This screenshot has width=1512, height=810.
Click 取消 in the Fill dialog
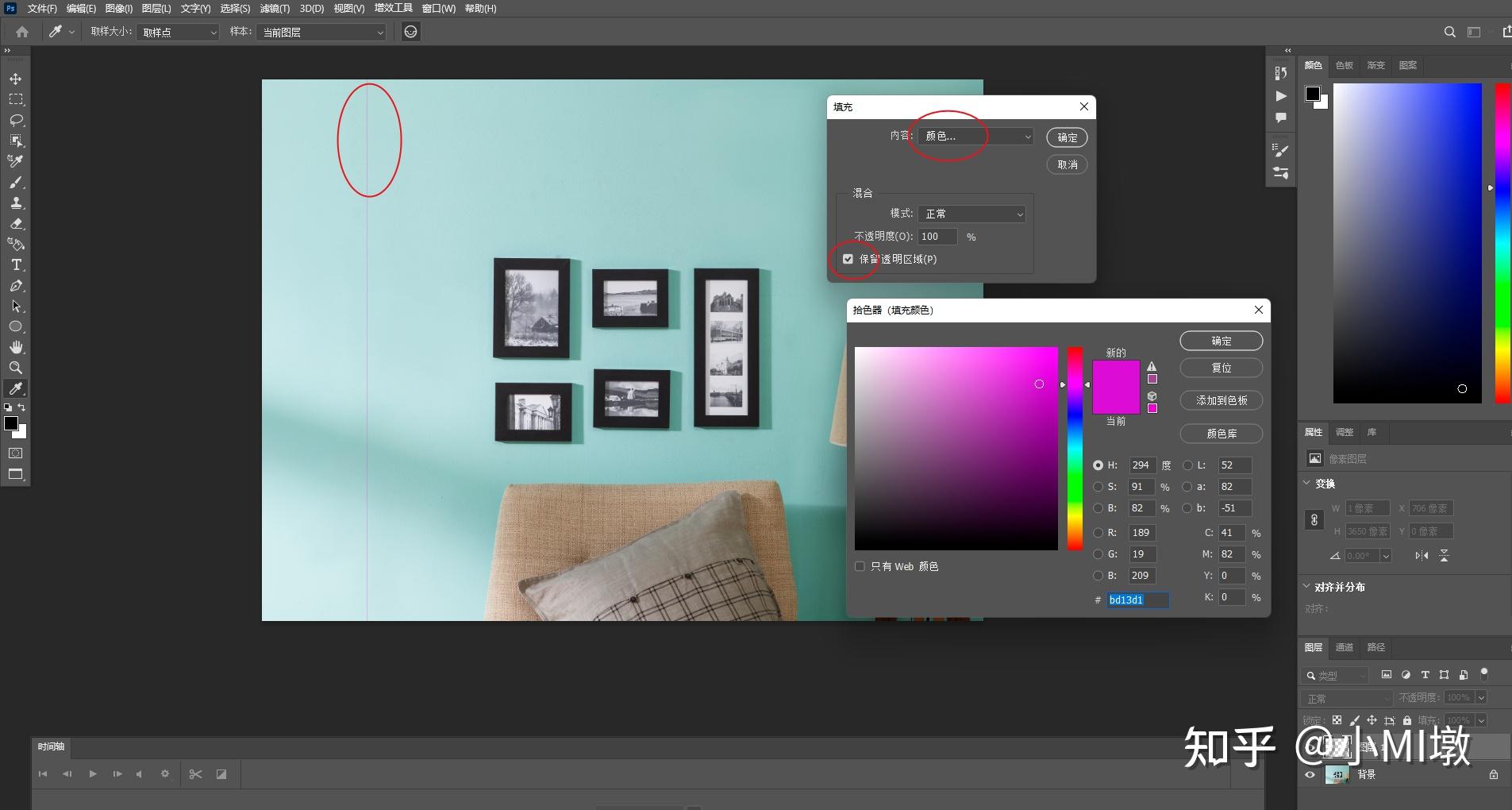click(1068, 164)
